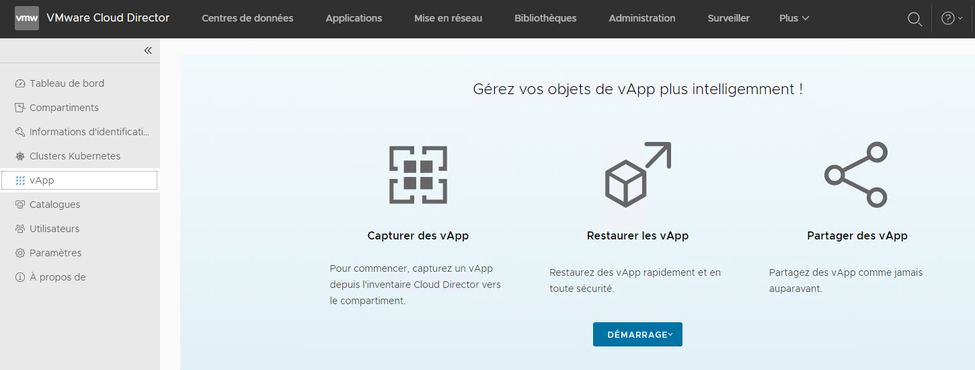Click the VMware logo icon
Viewport: 975px width, 370px height.
(x=27, y=18)
